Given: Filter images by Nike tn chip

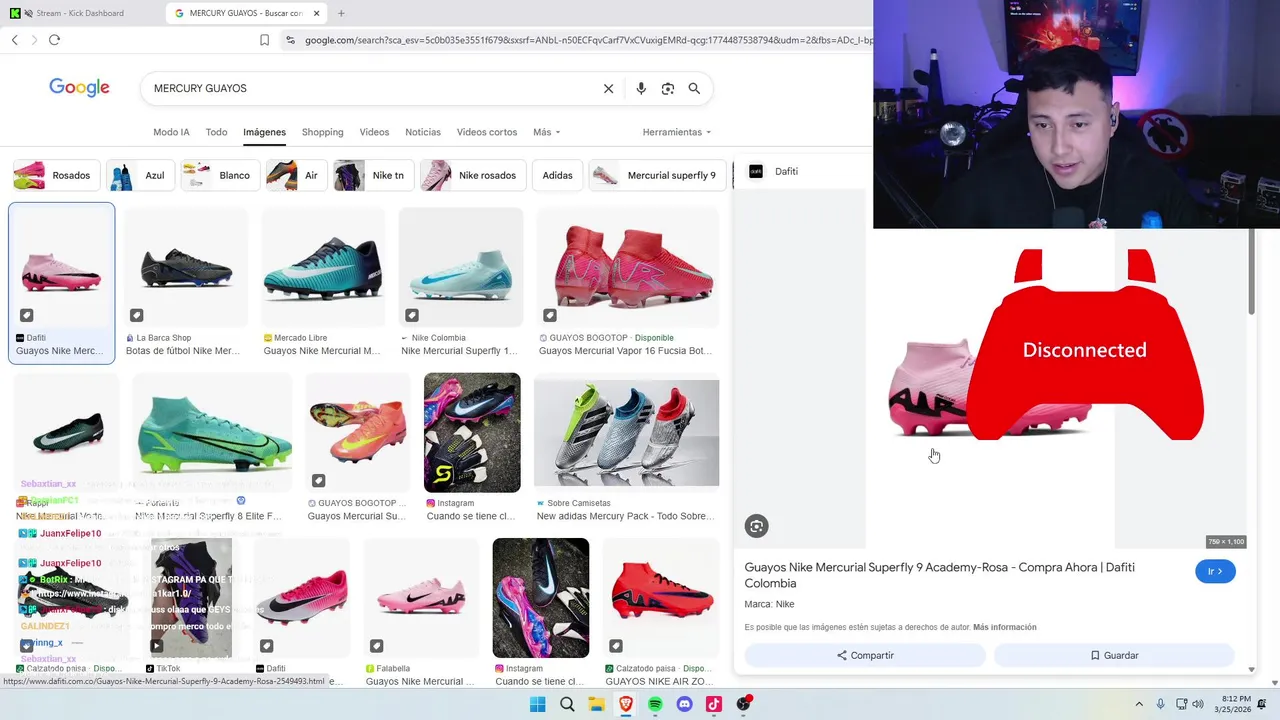Looking at the screenshot, I should click(374, 175).
